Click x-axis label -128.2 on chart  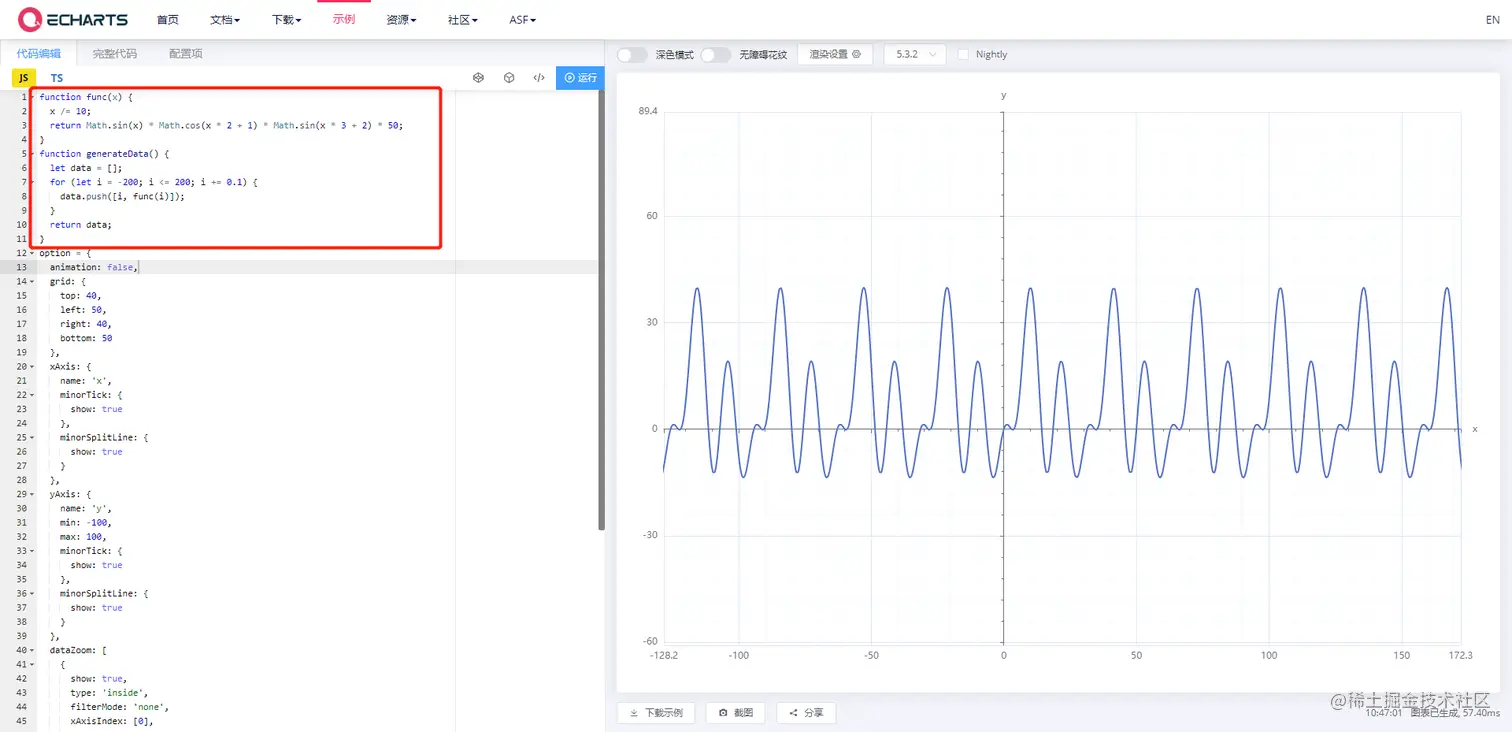pyautogui.click(x=663, y=655)
